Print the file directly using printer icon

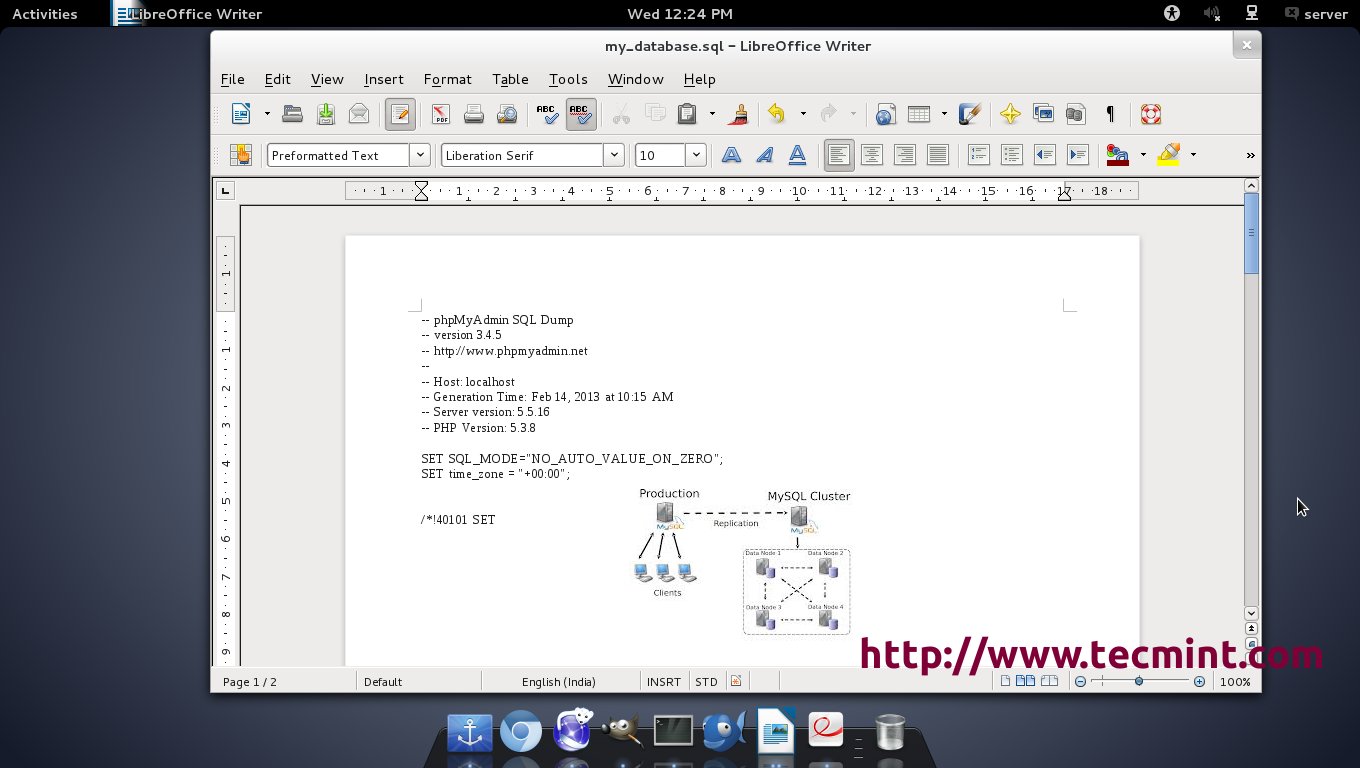tap(474, 114)
